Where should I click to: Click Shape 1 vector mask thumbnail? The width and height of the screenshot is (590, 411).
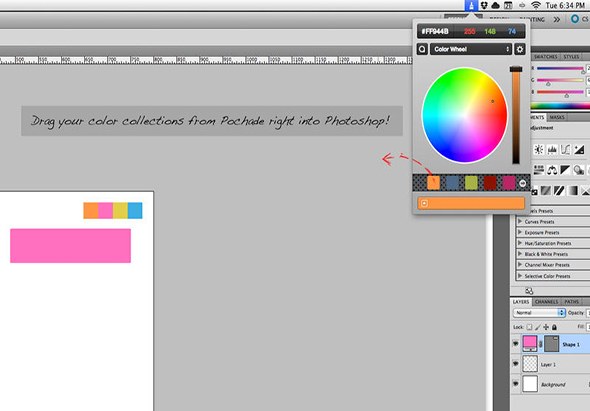pos(552,344)
